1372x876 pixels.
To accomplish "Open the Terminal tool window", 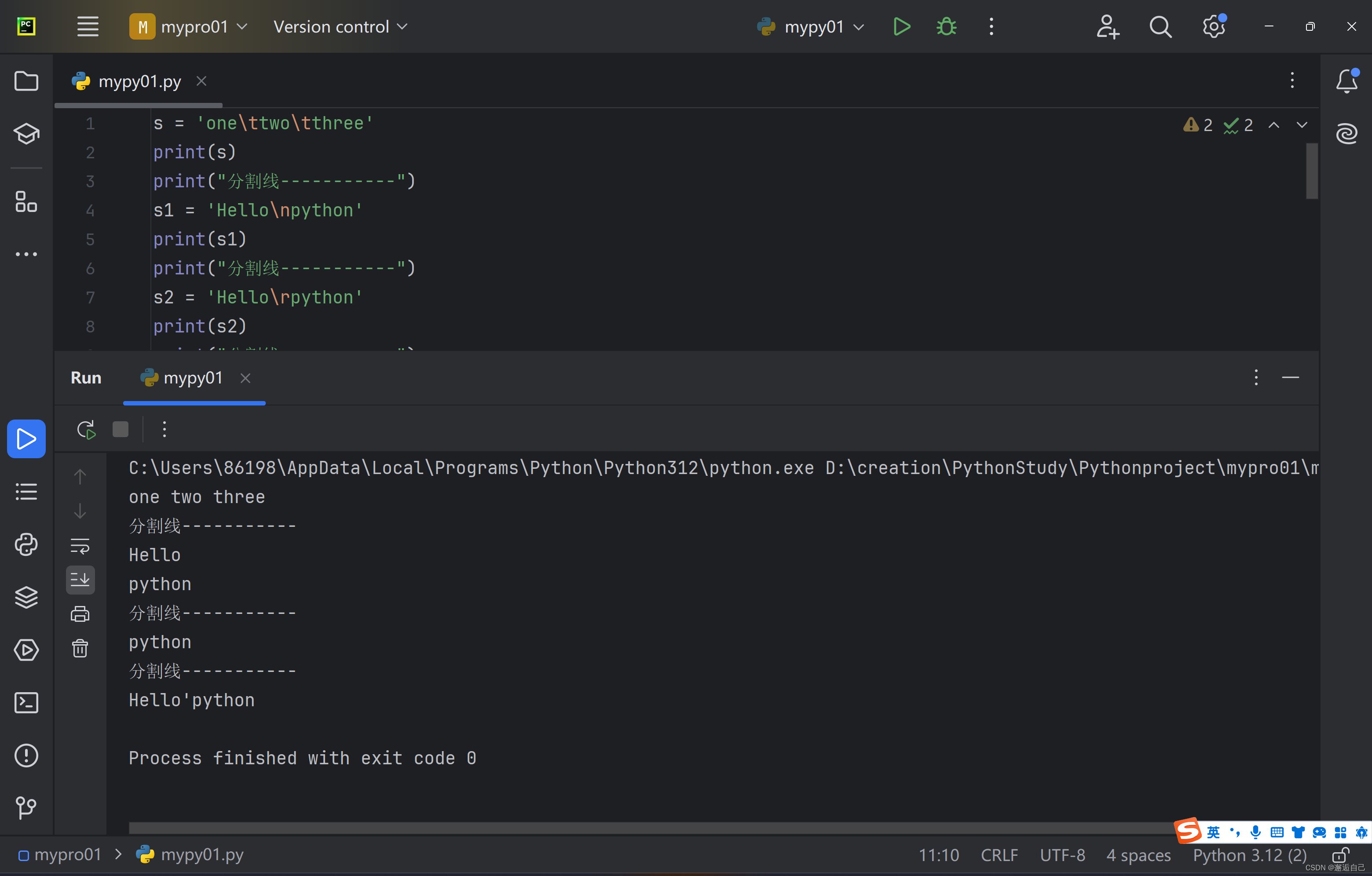I will pos(26,703).
